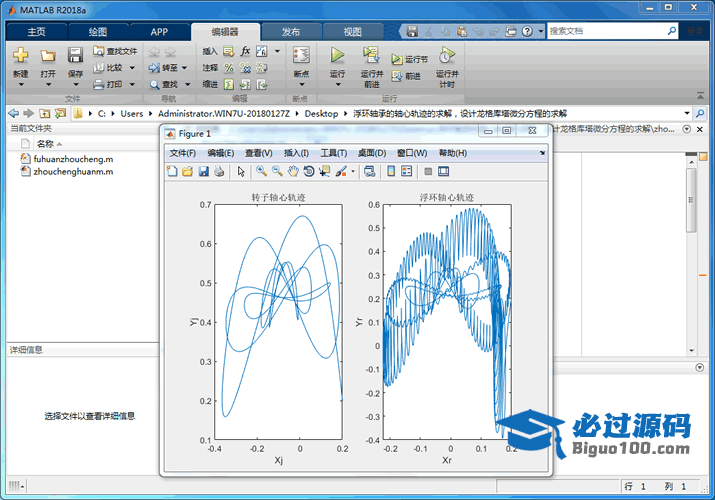Toggle insert legend icon in Figure

click(x=406, y=171)
